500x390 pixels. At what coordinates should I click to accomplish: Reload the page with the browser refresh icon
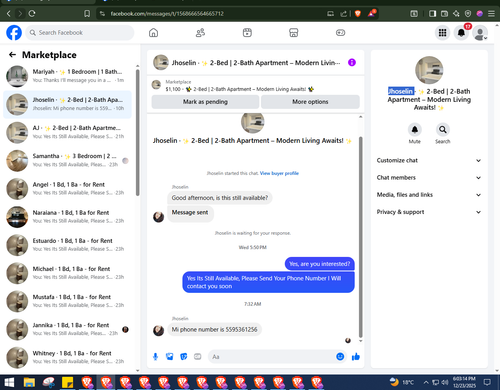32,14
